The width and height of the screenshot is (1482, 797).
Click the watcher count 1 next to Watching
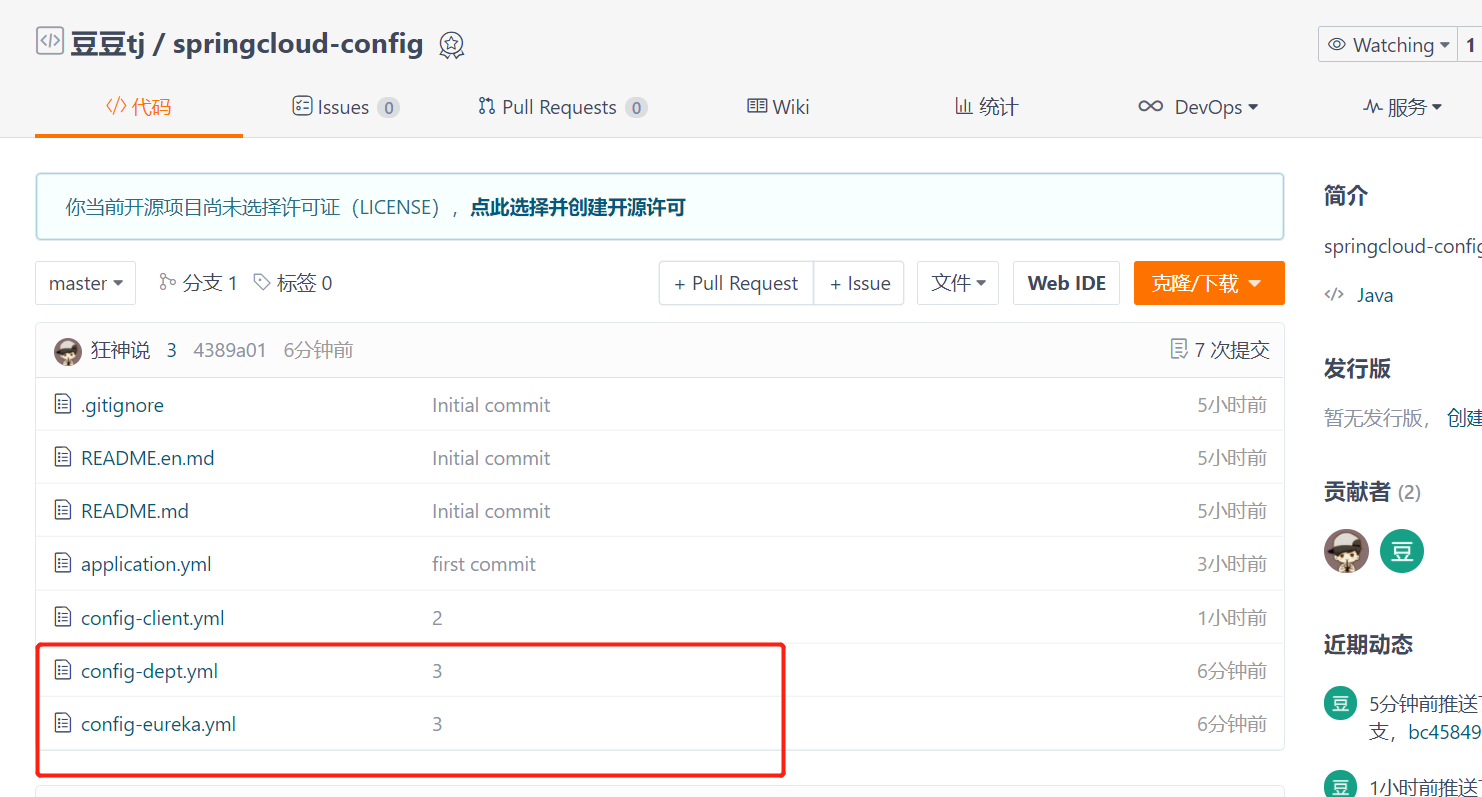pos(1470,45)
